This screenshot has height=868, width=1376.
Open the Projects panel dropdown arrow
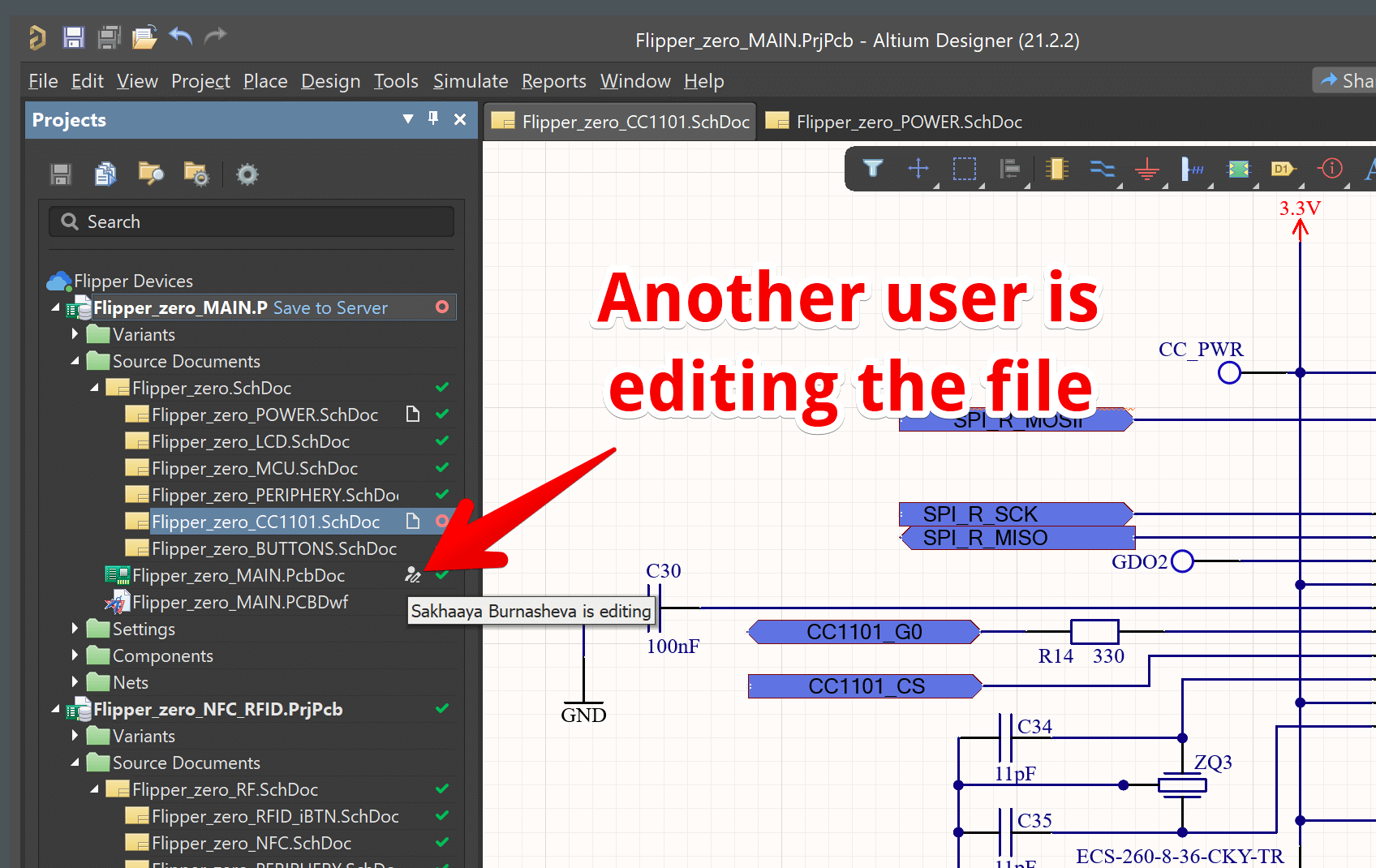pos(408,119)
